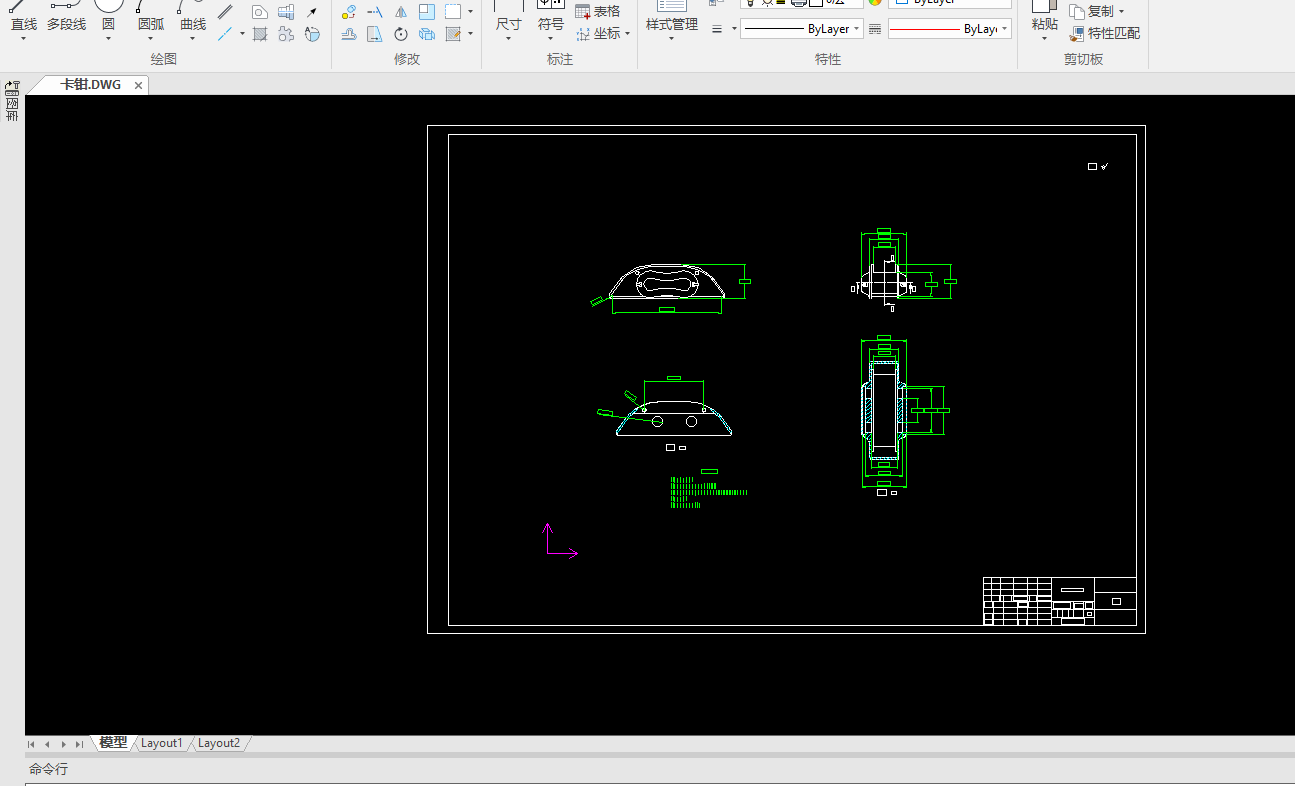
Task: Select the mirror tool in 修改 panel
Action: pyautogui.click(x=400, y=12)
